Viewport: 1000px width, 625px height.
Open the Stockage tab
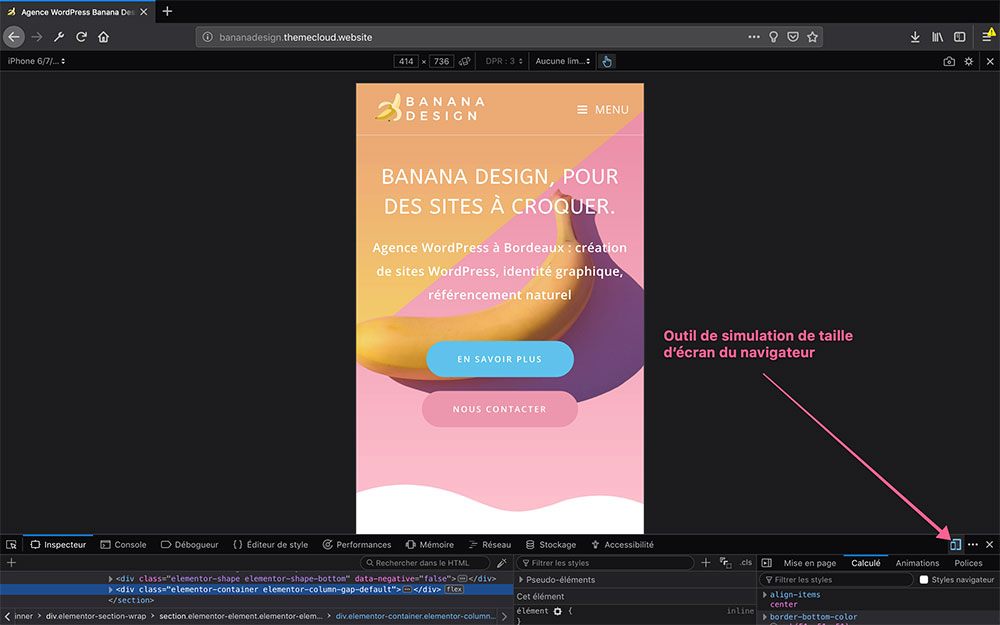point(551,545)
